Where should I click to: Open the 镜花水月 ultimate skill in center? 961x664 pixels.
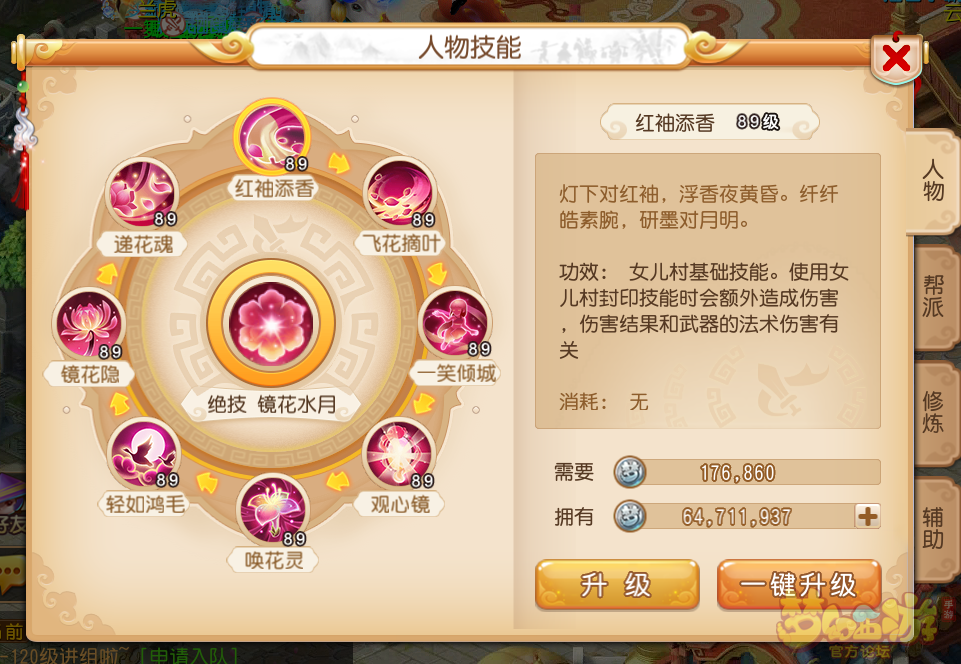(271, 323)
